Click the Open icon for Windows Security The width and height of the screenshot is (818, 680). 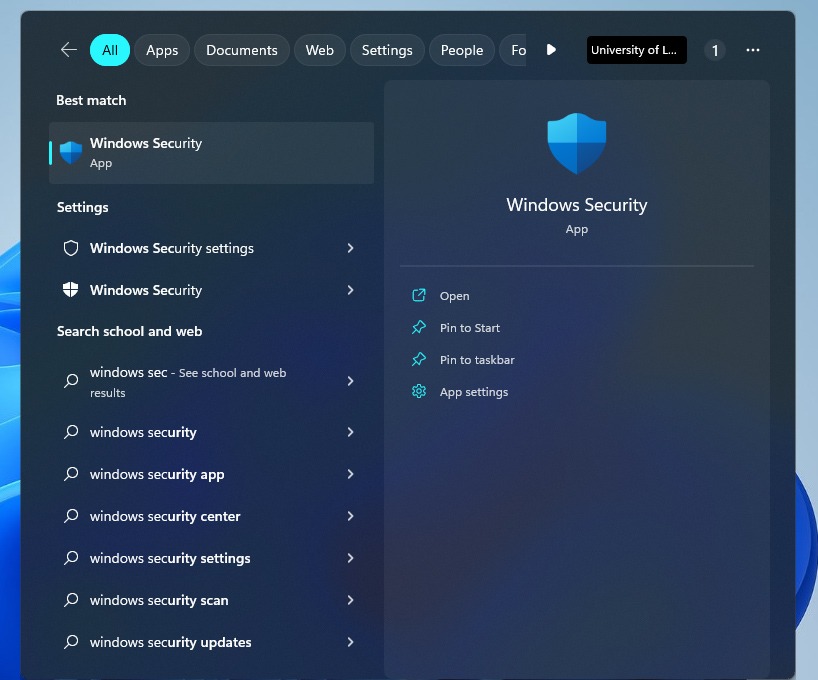pyautogui.click(x=419, y=295)
